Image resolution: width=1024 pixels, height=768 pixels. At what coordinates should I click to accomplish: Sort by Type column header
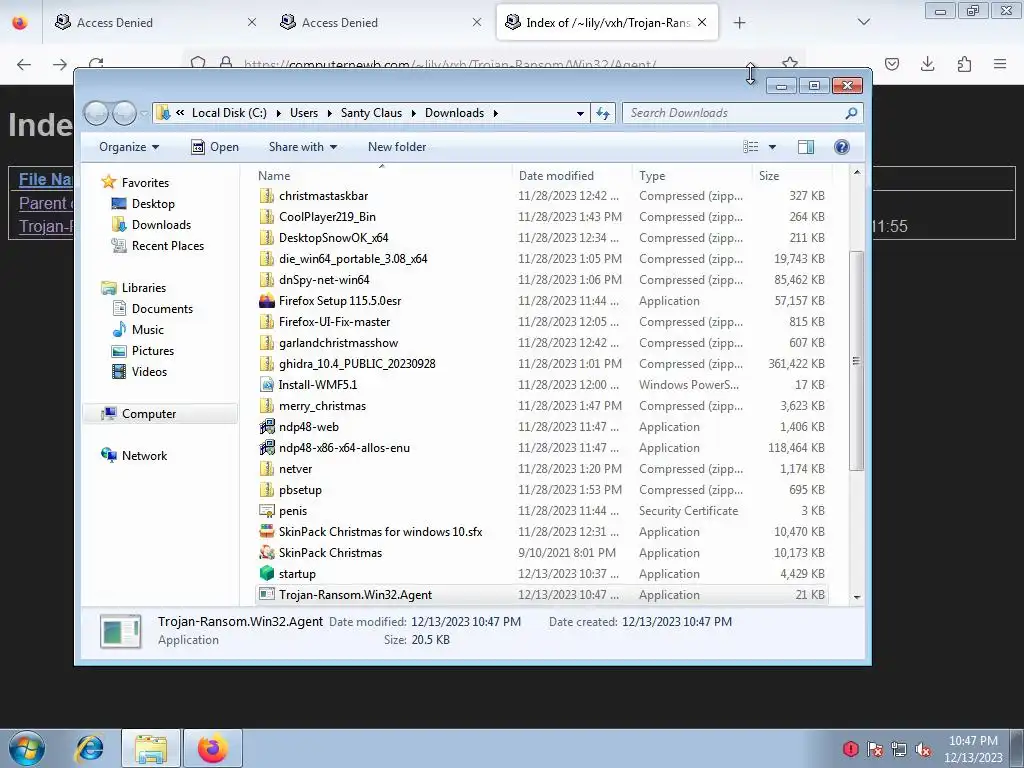(x=693, y=176)
